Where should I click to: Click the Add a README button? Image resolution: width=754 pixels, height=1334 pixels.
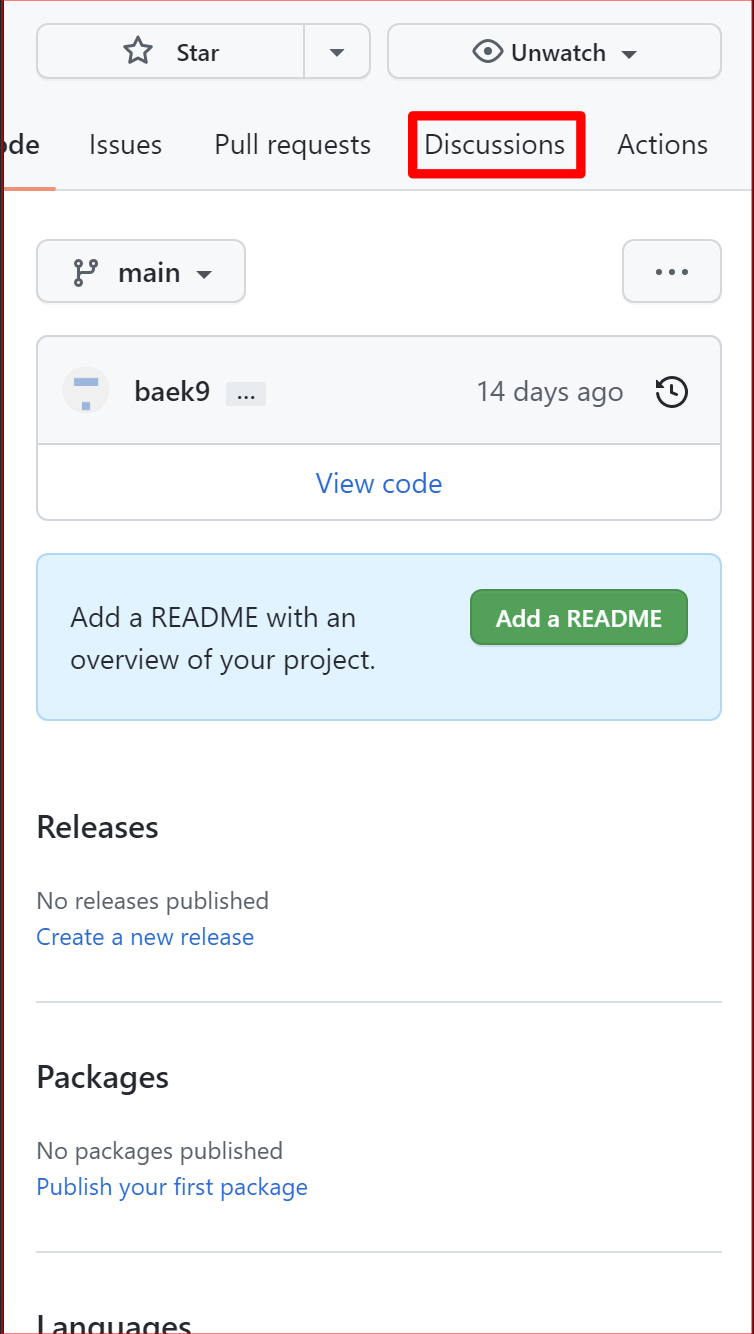578,617
